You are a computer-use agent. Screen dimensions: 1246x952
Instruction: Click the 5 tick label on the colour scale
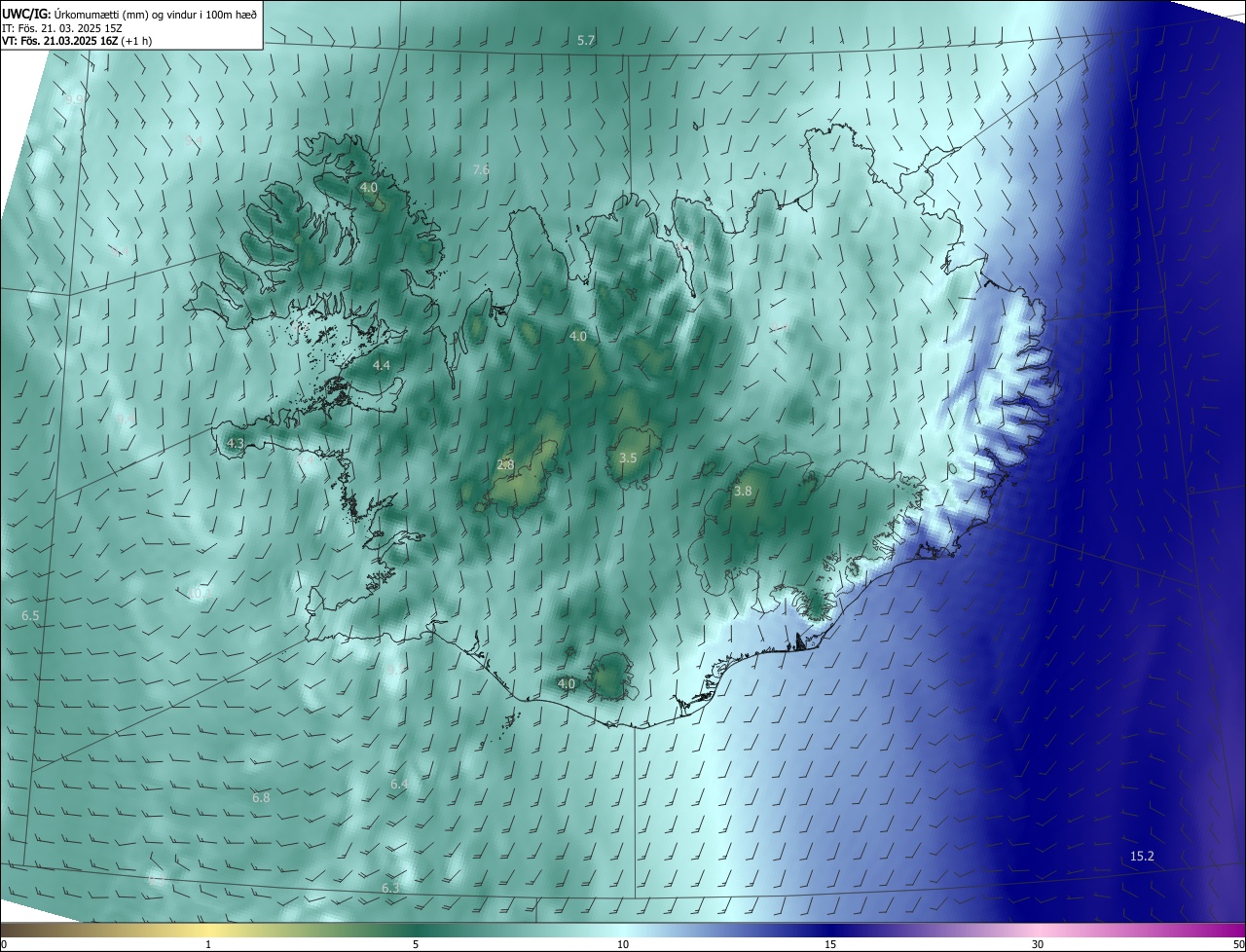click(x=416, y=944)
